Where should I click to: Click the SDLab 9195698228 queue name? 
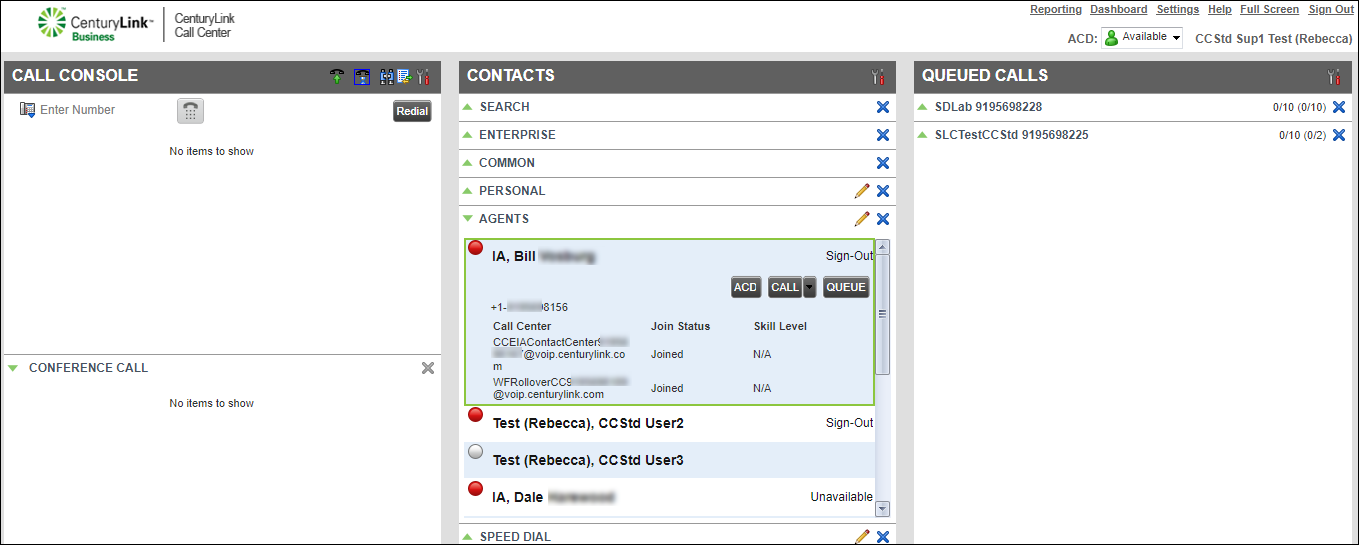988,107
